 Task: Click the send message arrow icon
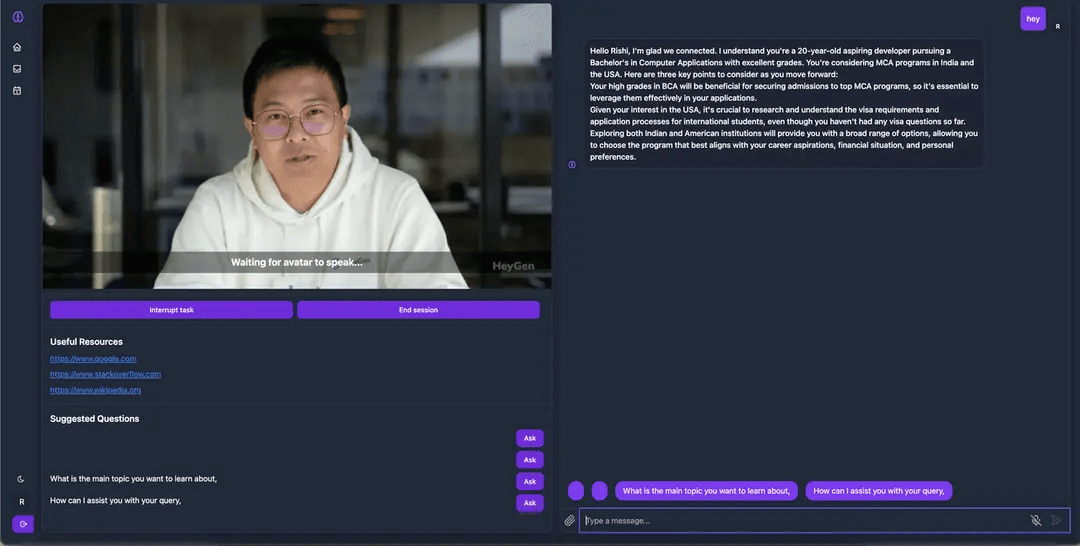pos(1056,520)
